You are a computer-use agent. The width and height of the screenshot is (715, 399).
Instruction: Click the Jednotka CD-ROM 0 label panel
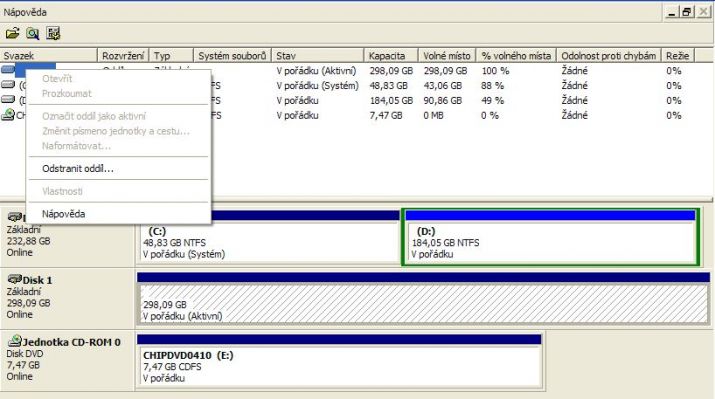[67, 360]
